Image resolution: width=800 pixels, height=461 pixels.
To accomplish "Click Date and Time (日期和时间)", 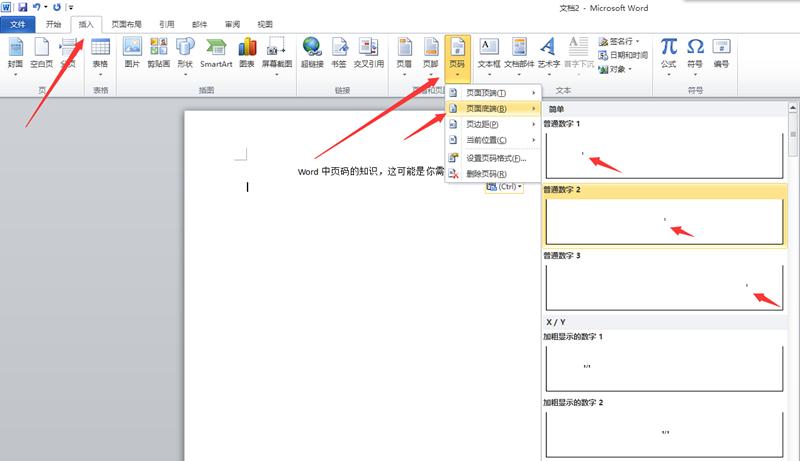I will (x=623, y=55).
